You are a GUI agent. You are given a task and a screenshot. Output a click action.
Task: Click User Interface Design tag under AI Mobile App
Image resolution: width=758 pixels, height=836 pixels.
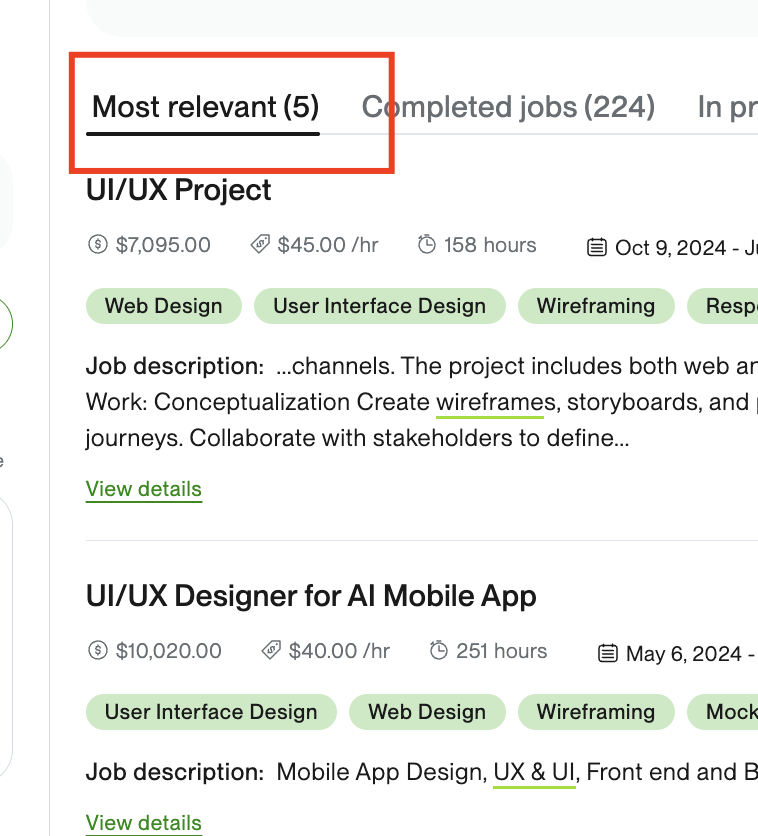pos(211,712)
